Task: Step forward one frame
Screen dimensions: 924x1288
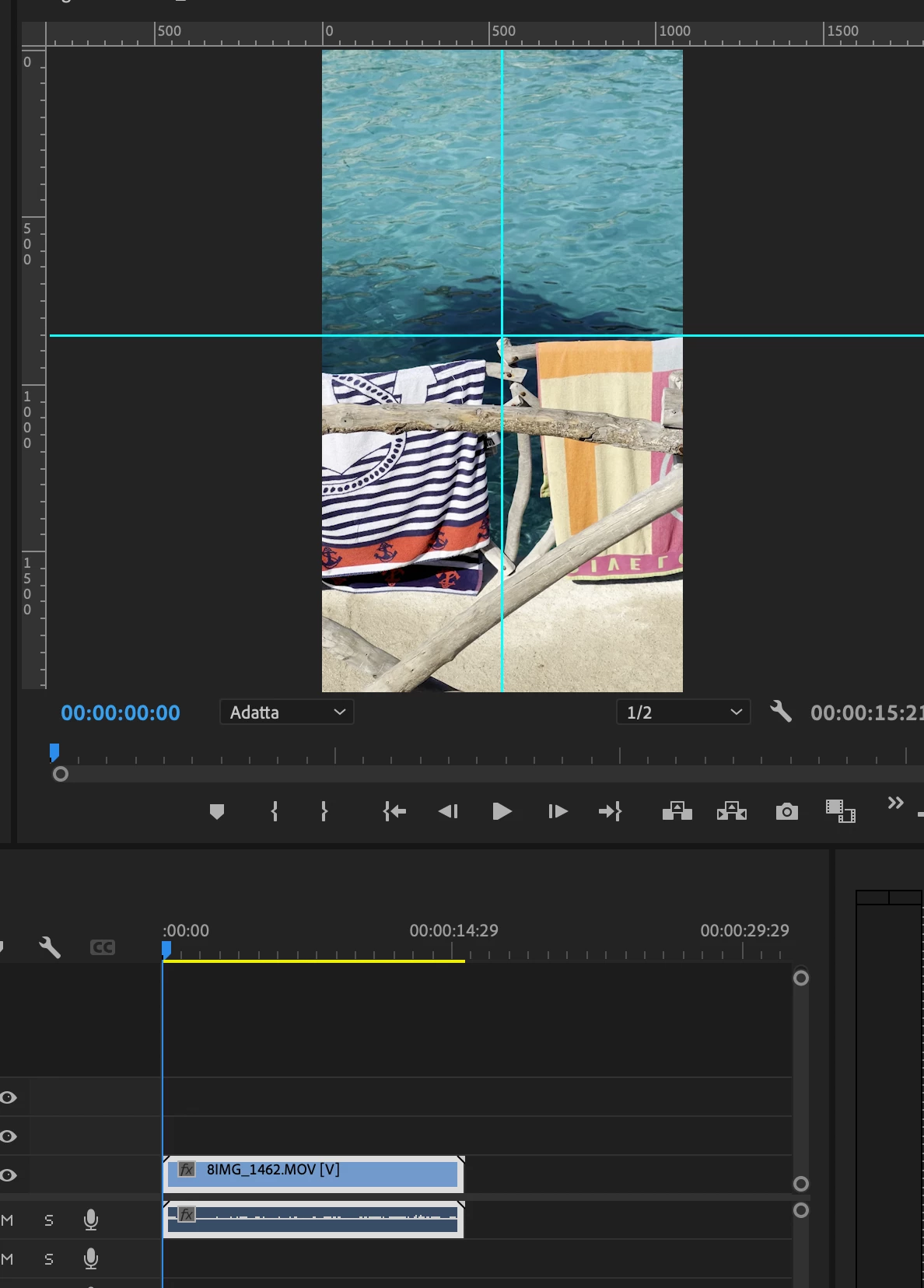Action: tap(558, 812)
